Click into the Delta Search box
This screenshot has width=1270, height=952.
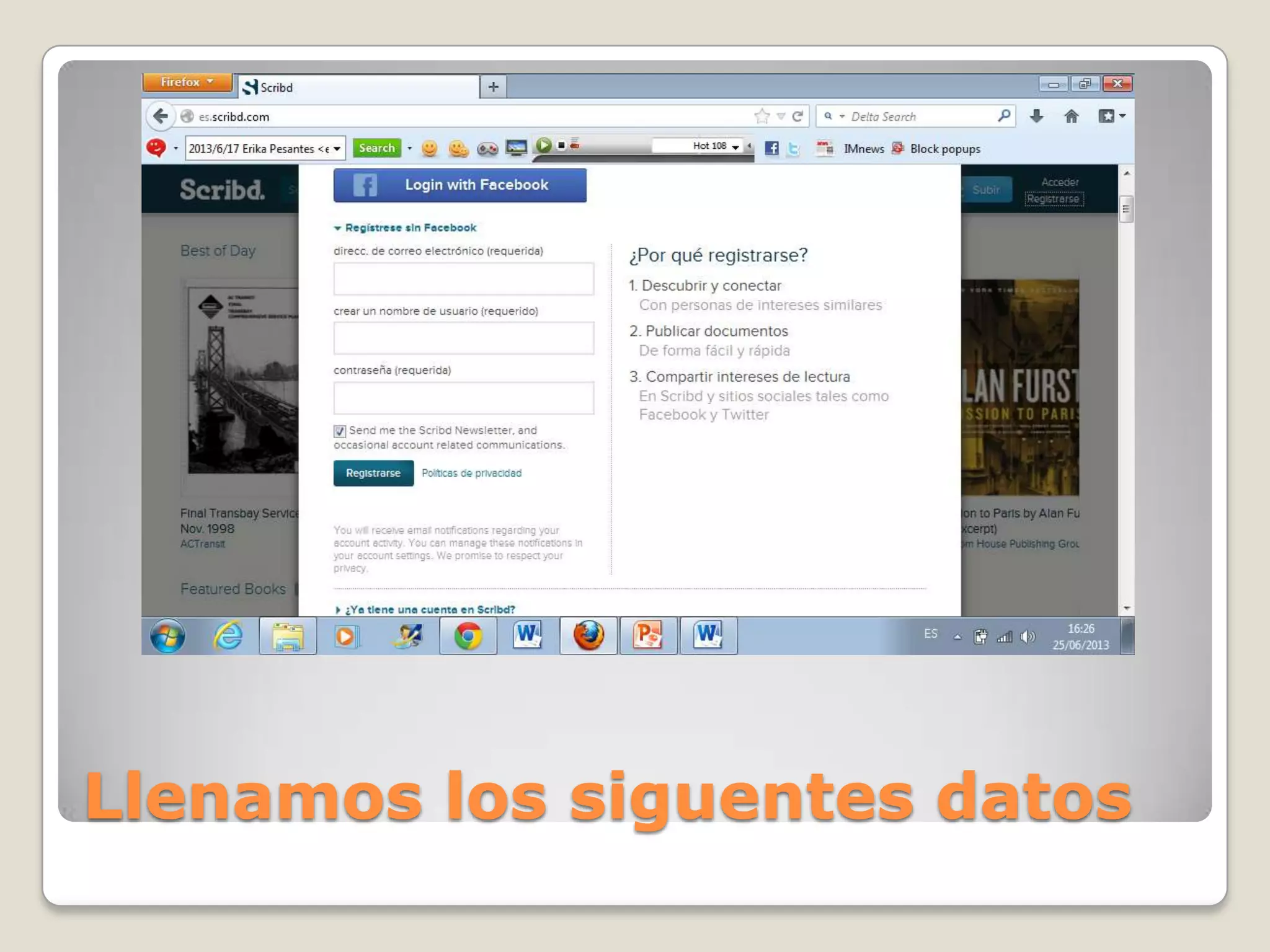point(921,117)
